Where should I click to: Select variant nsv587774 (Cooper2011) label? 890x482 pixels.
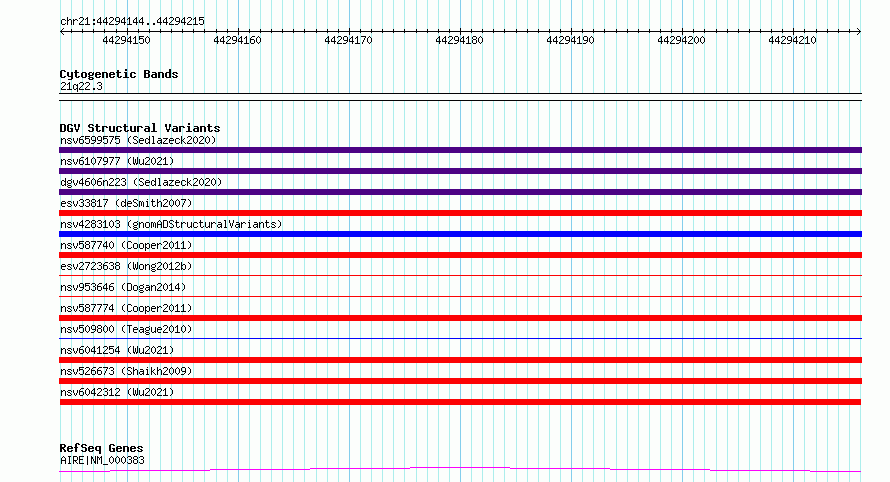coord(126,308)
